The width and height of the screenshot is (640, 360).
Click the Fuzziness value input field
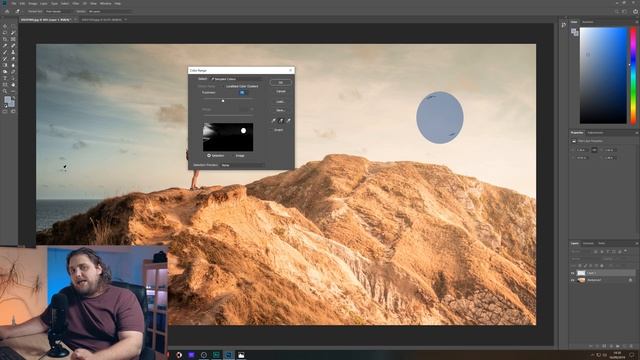[242, 93]
